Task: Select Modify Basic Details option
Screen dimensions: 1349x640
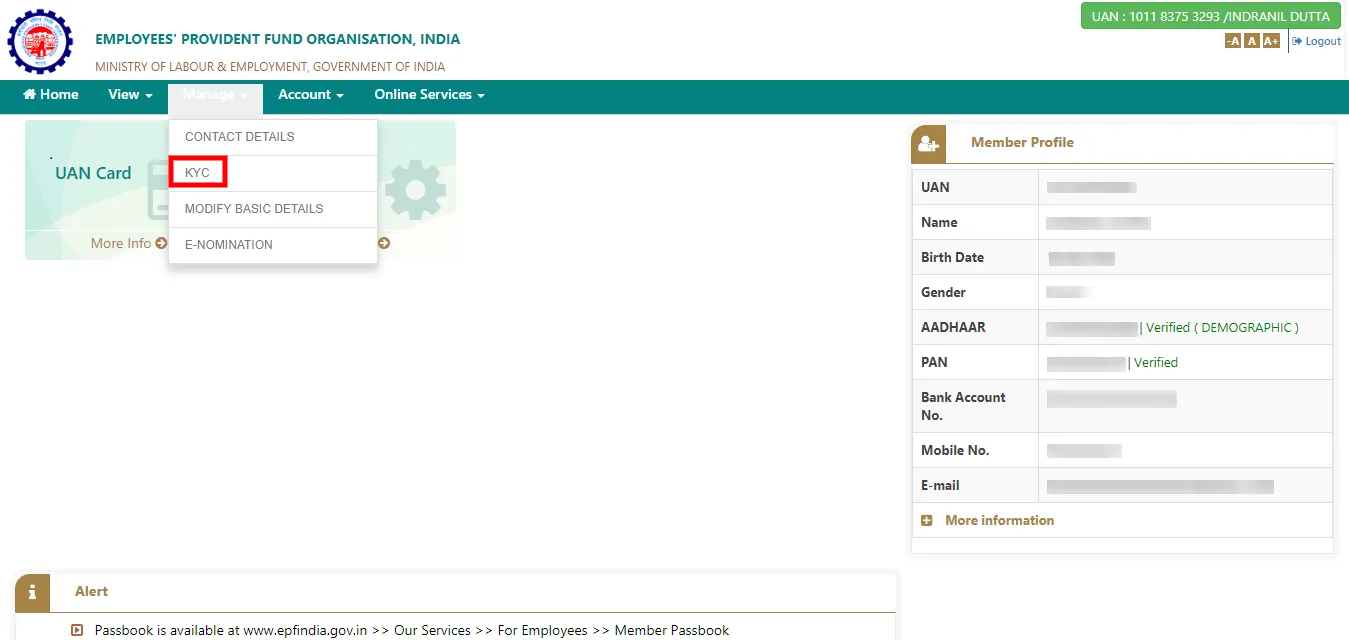Action: point(273,209)
